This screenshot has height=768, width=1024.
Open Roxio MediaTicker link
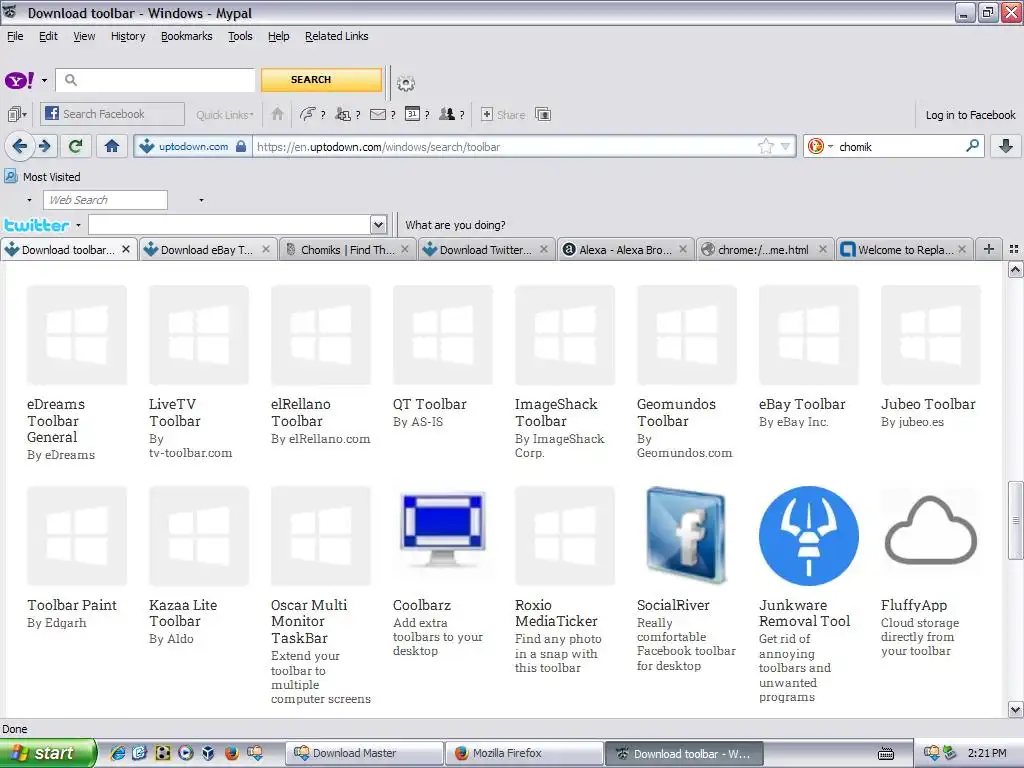tap(556, 613)
